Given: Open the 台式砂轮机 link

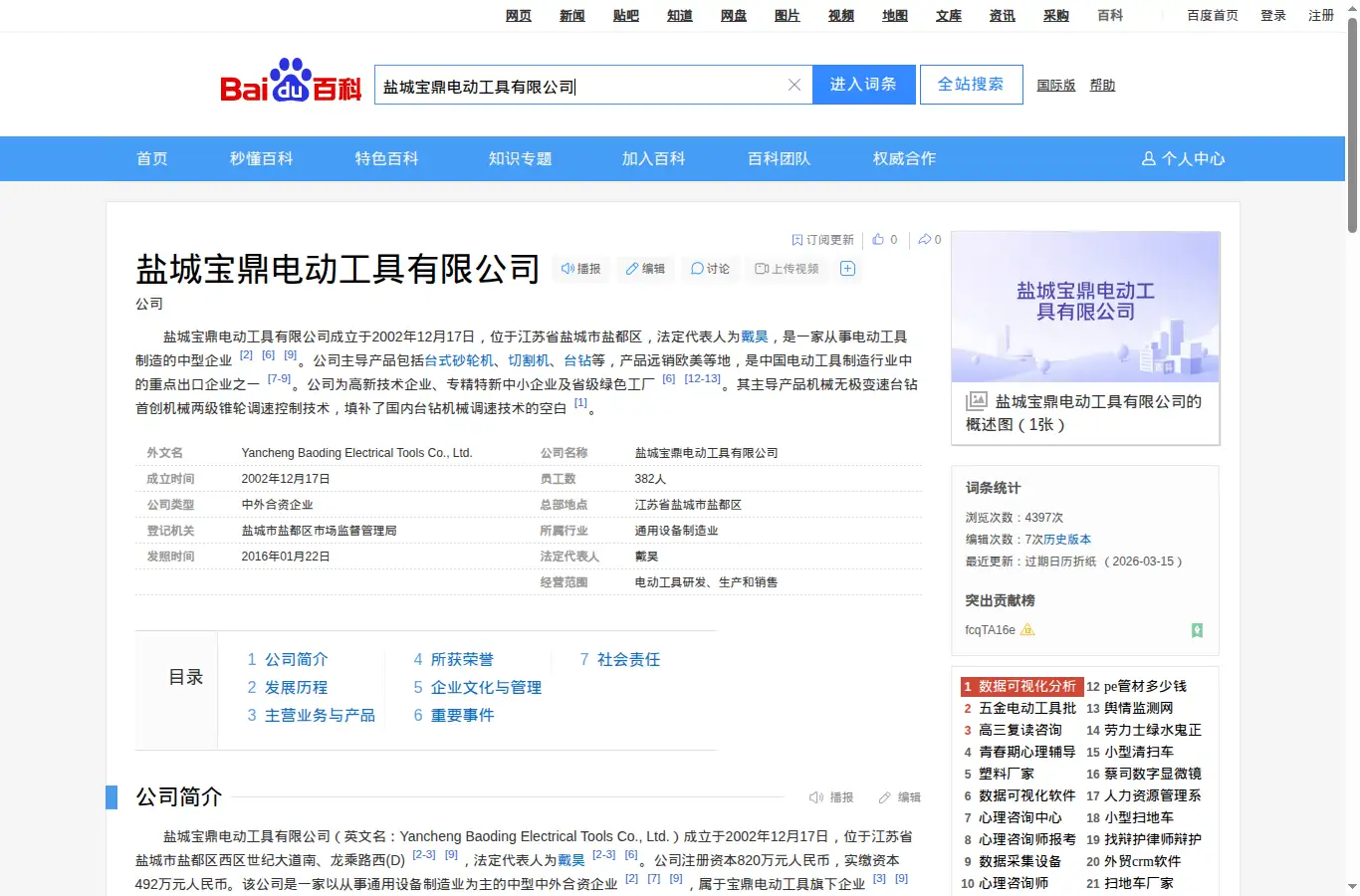Looking at the screenshot, I should (x=459, y=360).
